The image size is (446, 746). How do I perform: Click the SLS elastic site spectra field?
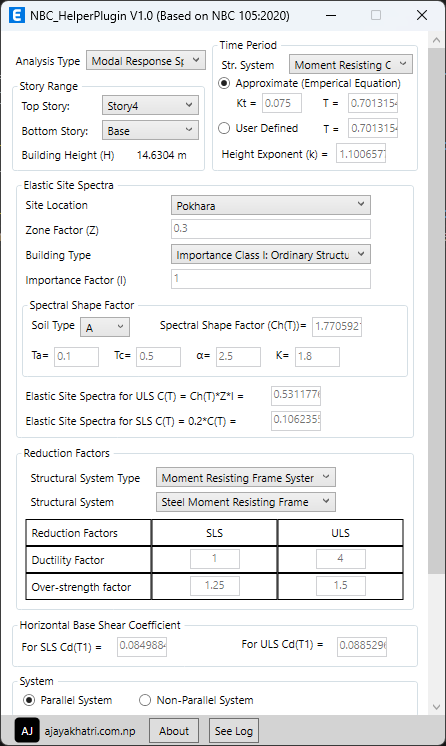(296, 421)
